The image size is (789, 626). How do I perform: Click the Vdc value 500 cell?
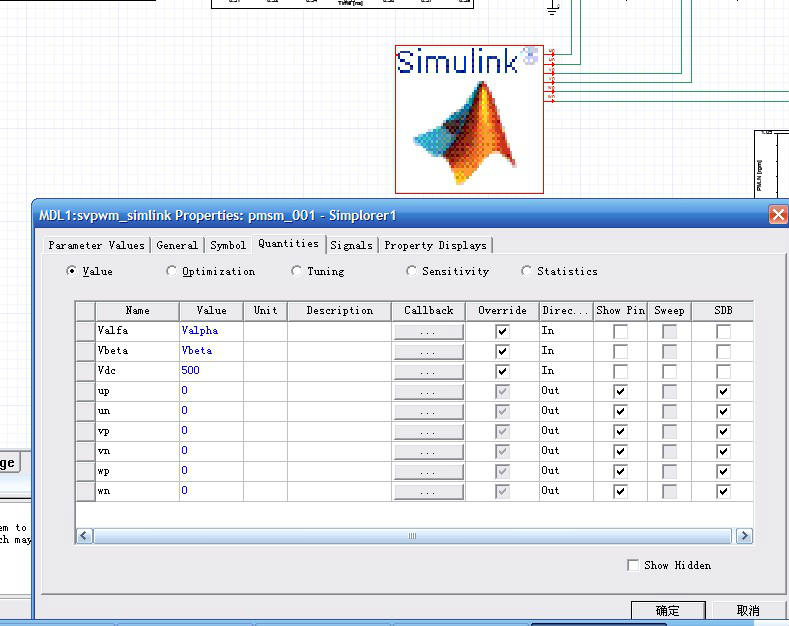[x=211, y=371]
